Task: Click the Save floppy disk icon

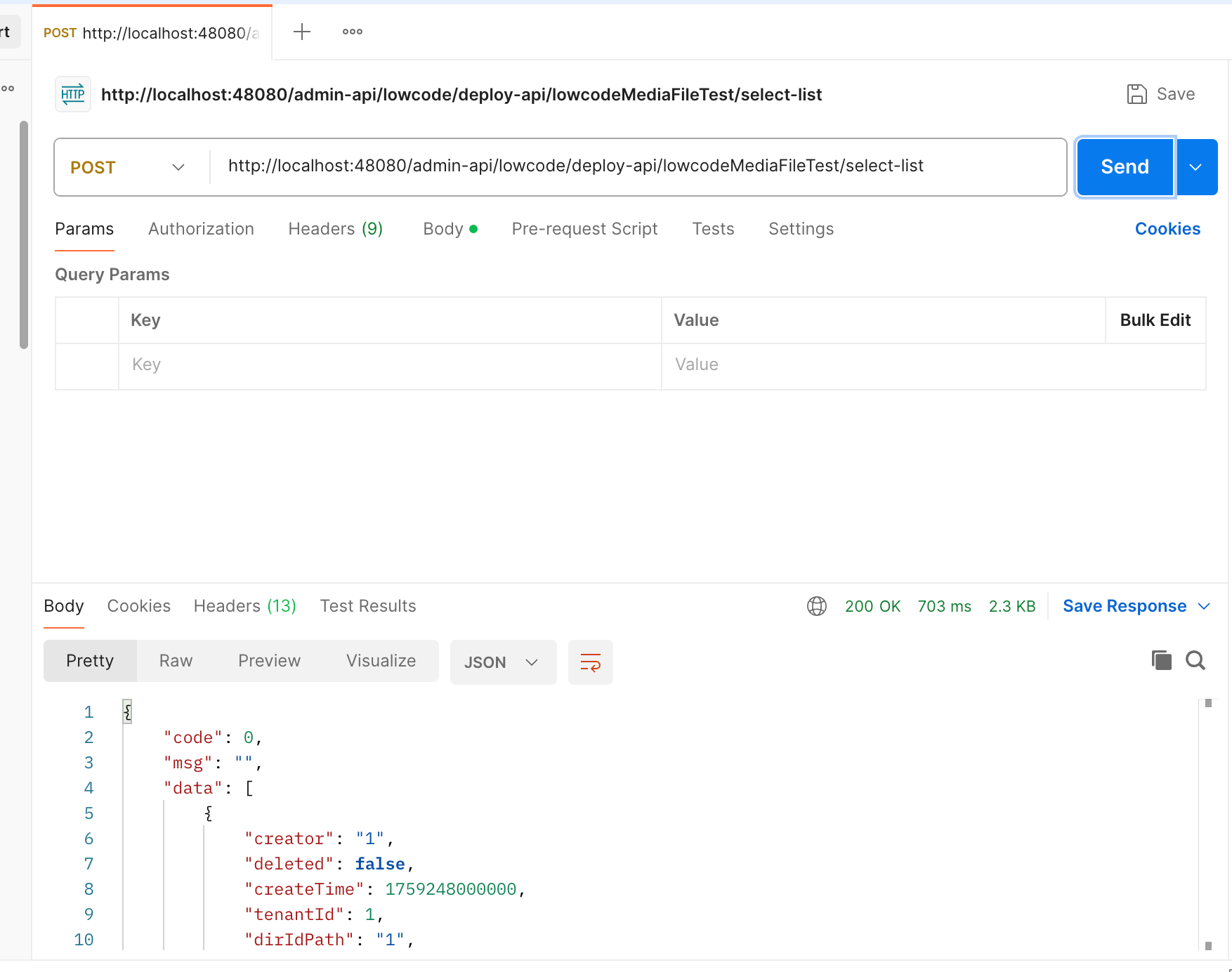Action: coord(1136,94)
